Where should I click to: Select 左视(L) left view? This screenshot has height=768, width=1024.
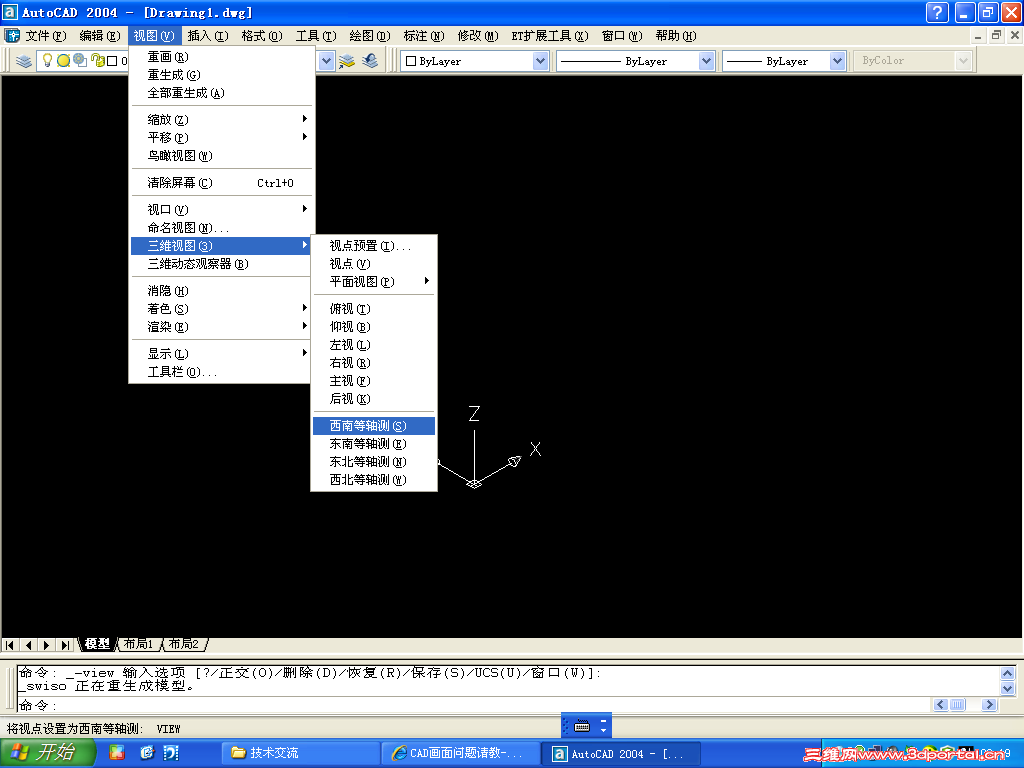tap(374, 345)
